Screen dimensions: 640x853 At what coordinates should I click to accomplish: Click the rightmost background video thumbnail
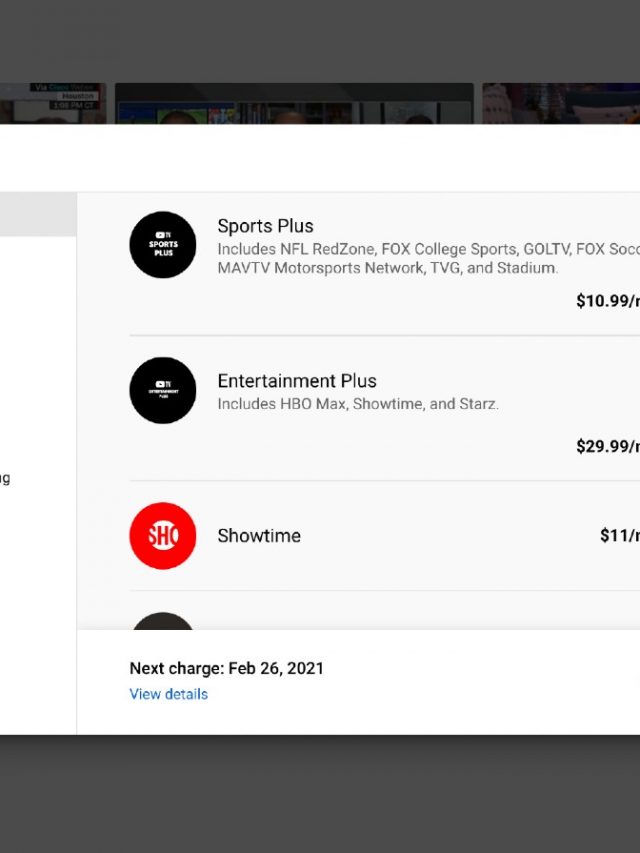pos(561,104)
